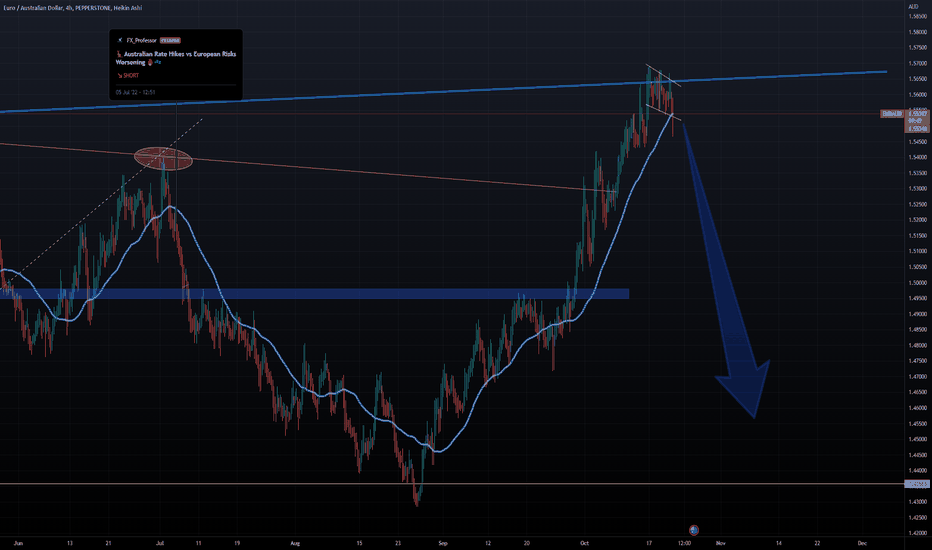The width and height of the screenshot is (932, 550).
Task: Click the EURAUD symbol price tag
Action: [x=892, y=114]
